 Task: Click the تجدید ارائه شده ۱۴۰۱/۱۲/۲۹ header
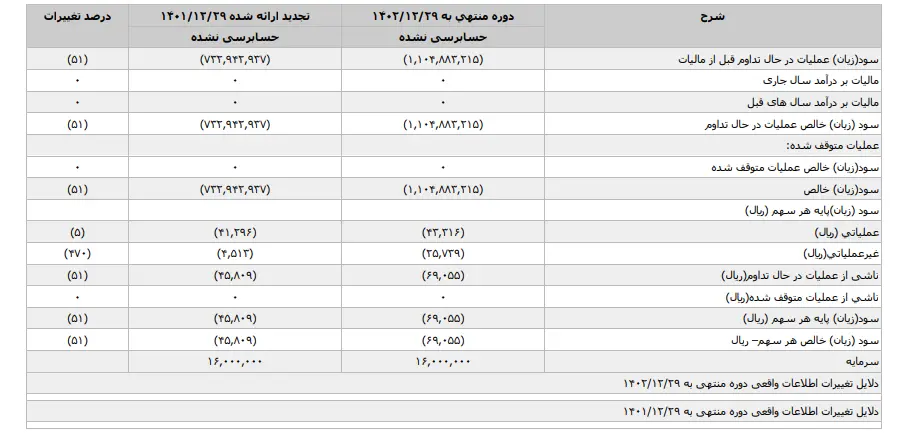[x=235, y=16]
